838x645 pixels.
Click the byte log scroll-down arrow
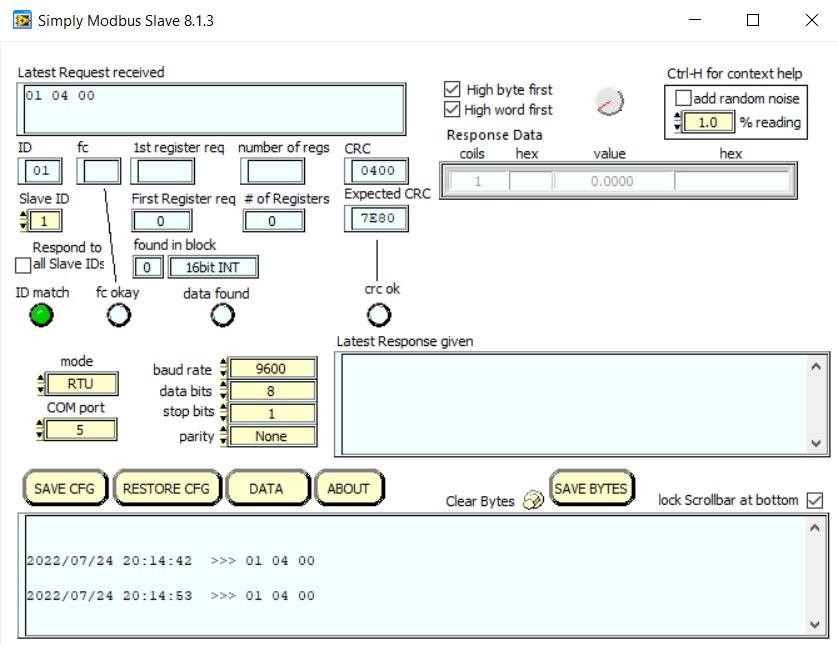(x=815, y=624)
